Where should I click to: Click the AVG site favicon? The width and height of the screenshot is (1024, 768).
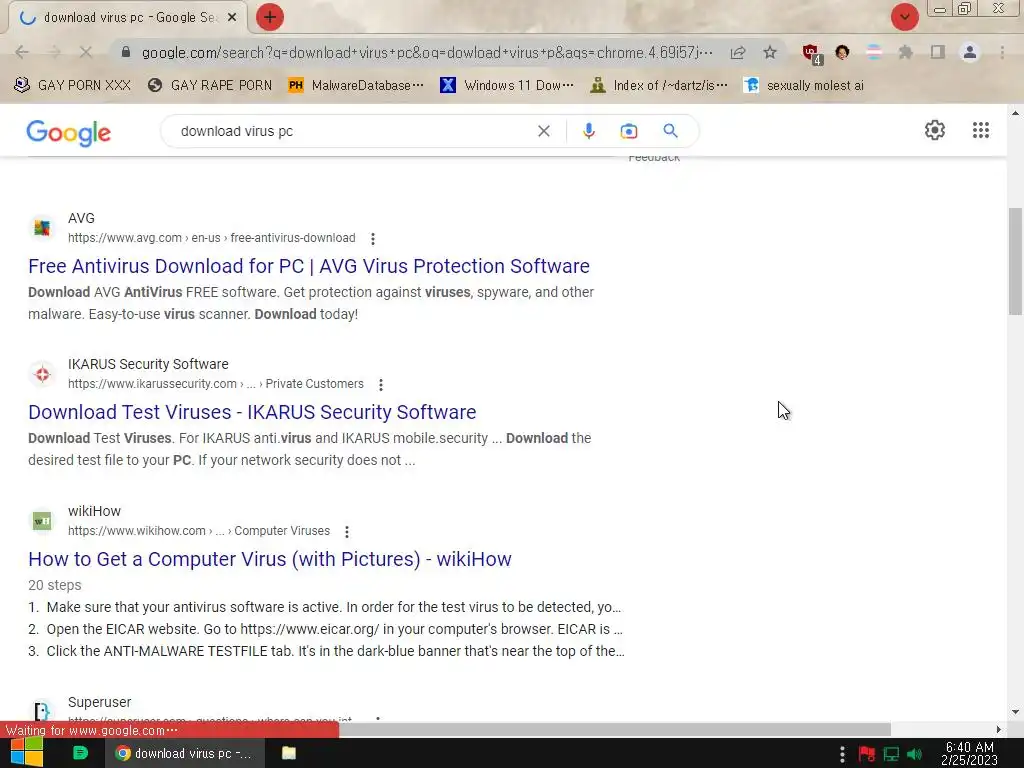(x=42, y=228)
